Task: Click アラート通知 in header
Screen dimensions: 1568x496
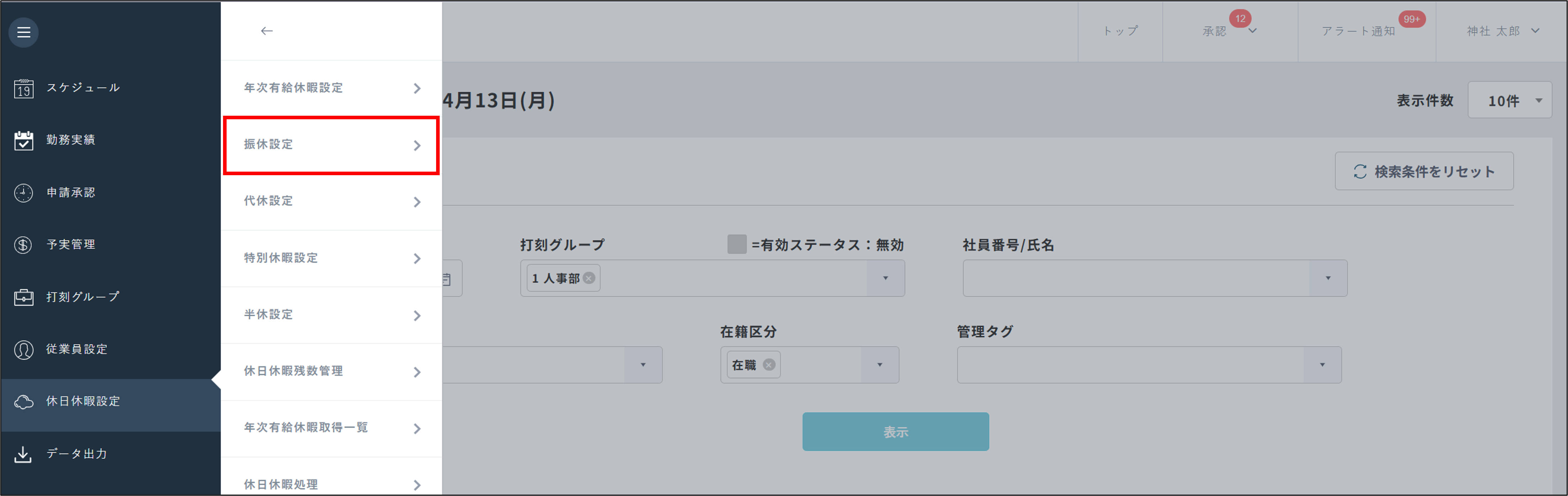Action: [1358, 31]
